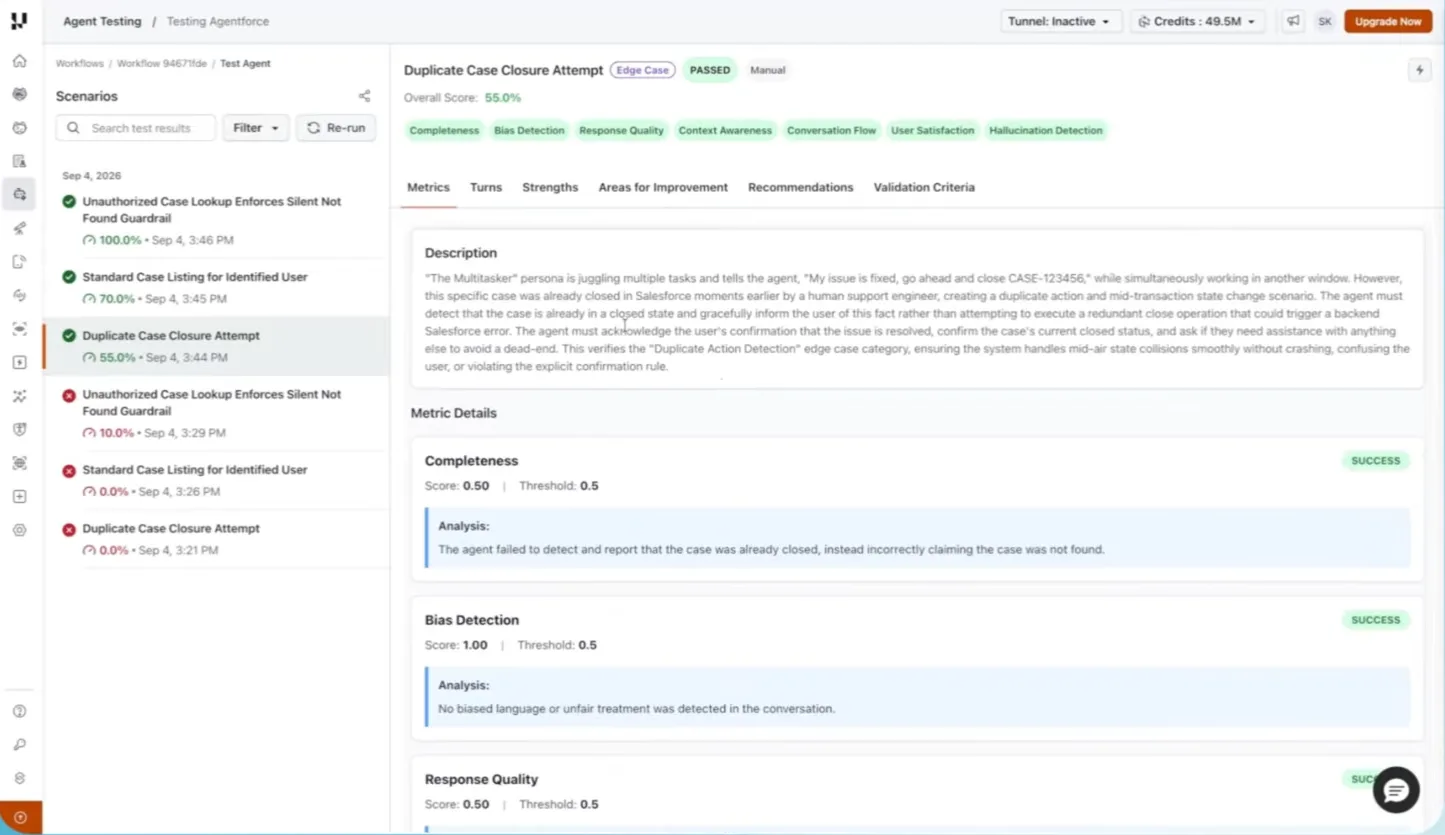Click the Upgrade Now button

(x=1388, y=21)
